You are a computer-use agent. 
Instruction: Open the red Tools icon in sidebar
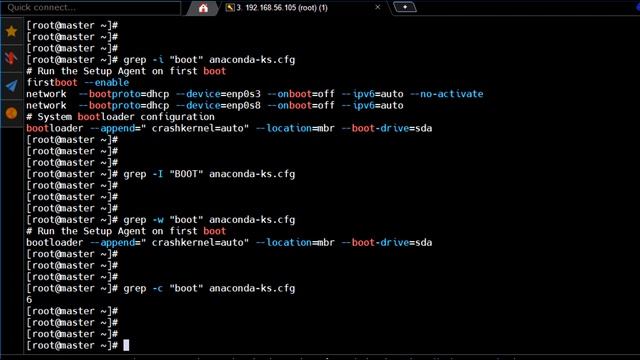[x=11, y=58]
